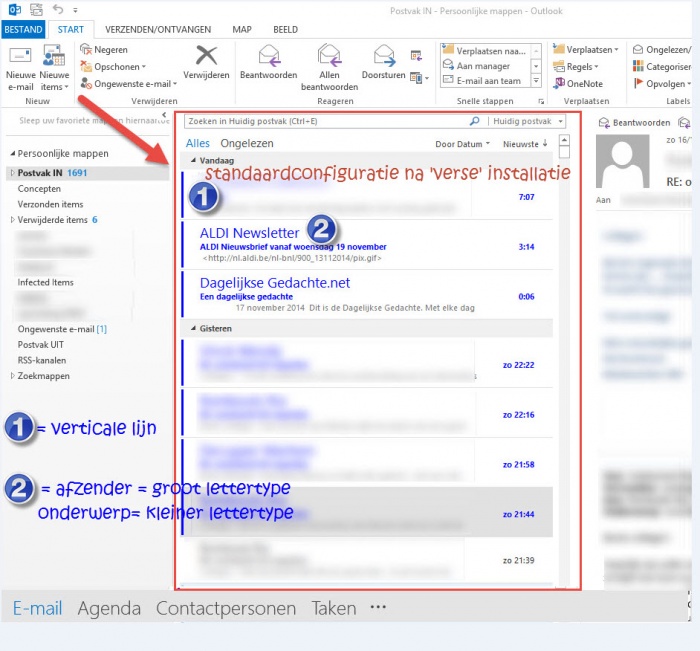The width and height of the screenshot is (700, 651).
Task: Open Taken navigation
Action: (334, 608)
